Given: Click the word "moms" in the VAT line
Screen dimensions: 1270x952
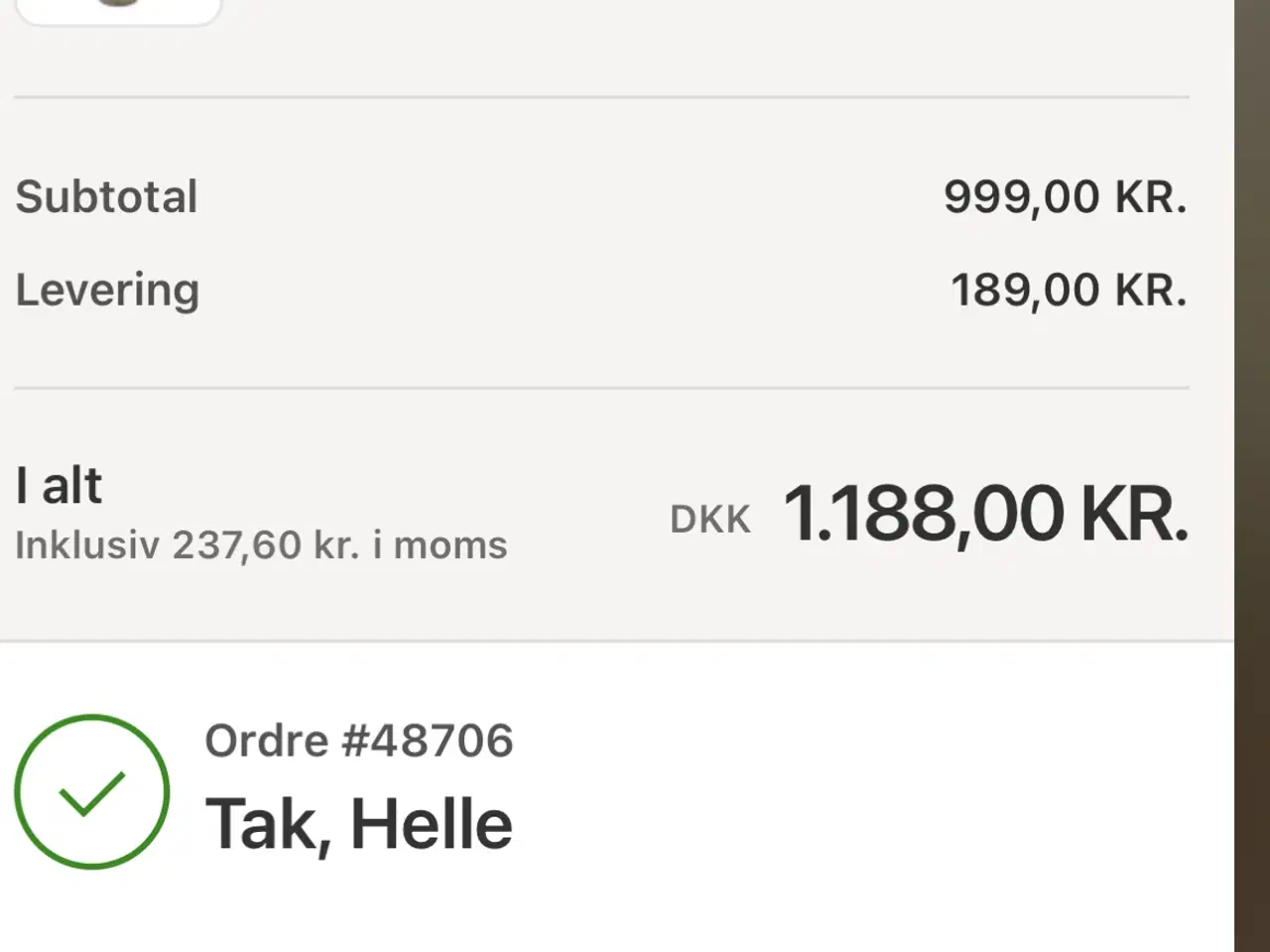Looking at the screenshot, I should point(450,545).
